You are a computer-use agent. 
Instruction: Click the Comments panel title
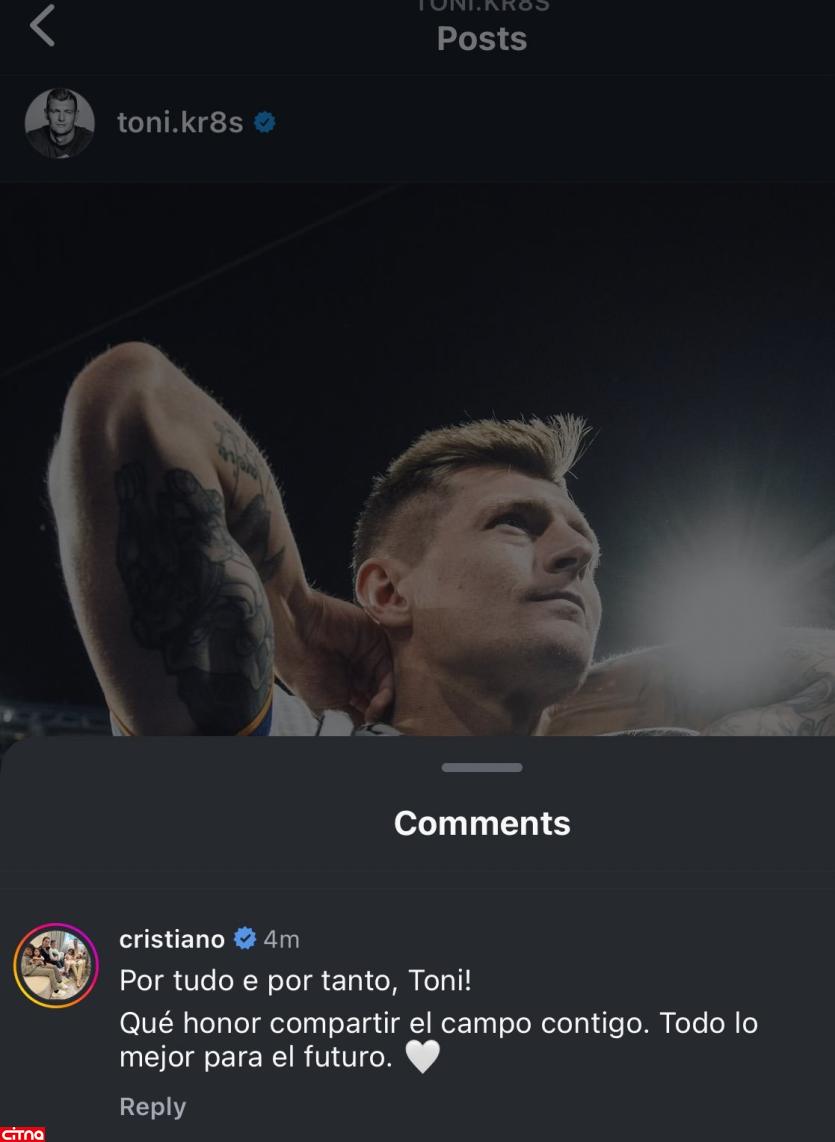[482, 823]
